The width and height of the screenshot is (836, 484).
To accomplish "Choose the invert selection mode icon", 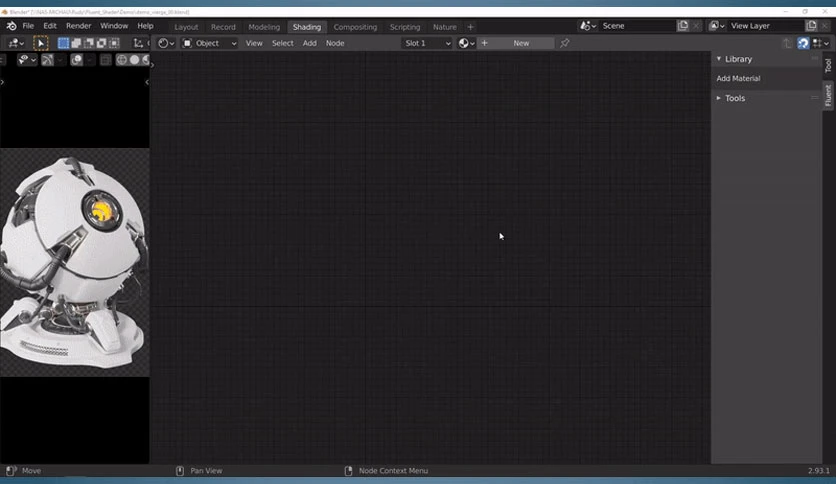I will click(x=101, y=43).
